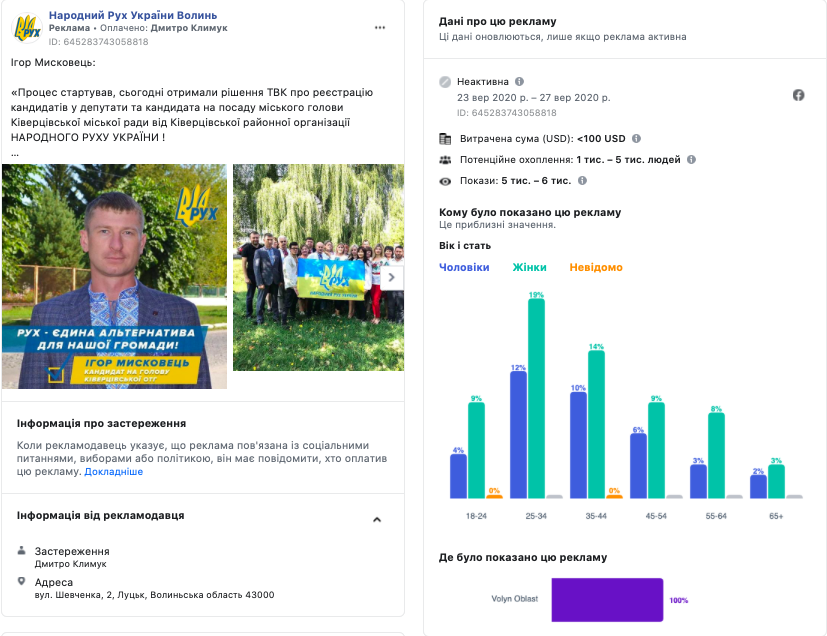
Task: Toggle Чоловіки series in the chart legend
Action: [x=464, y=267]
